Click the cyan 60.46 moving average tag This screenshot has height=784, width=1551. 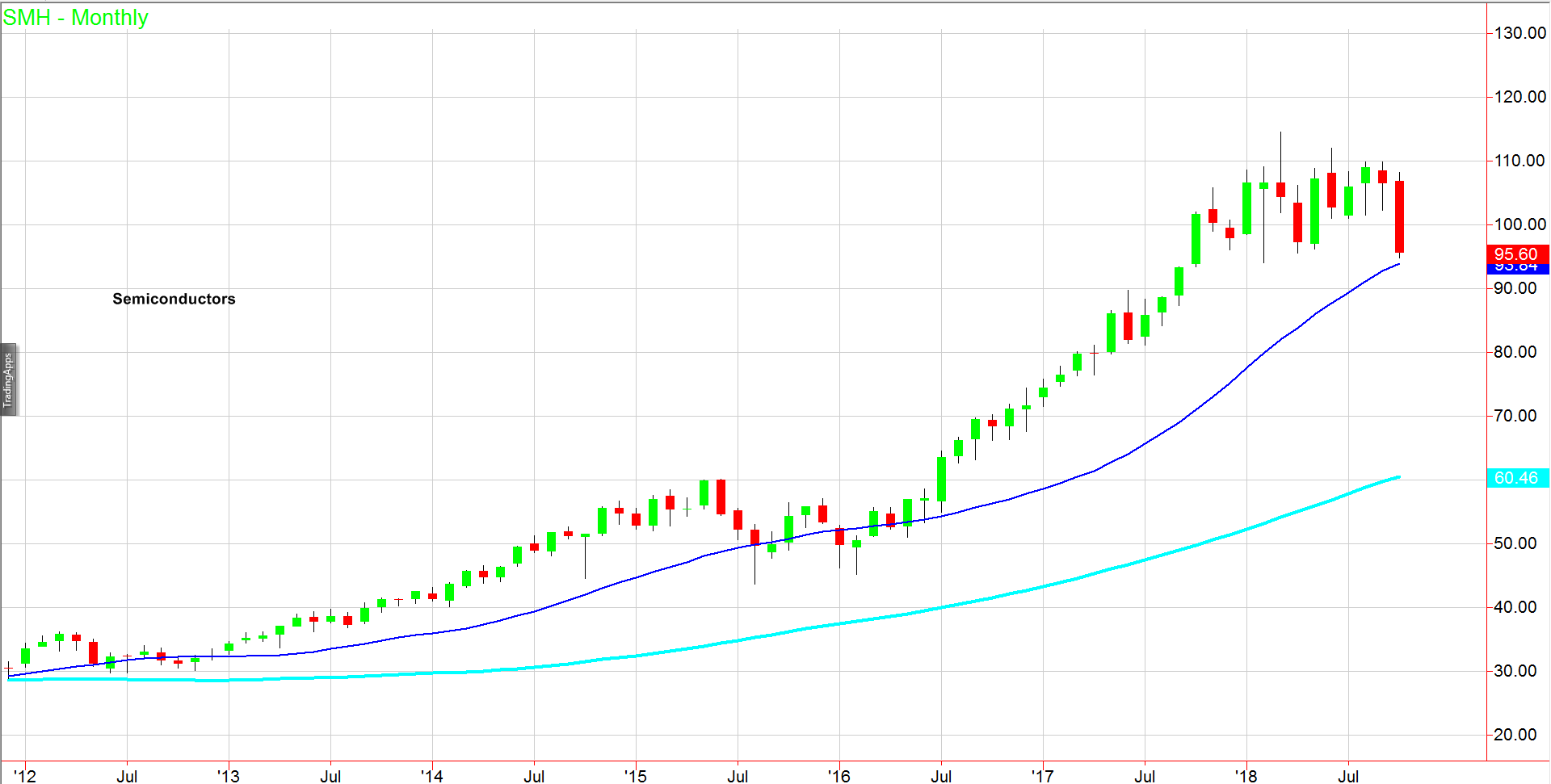[1516, 478]
